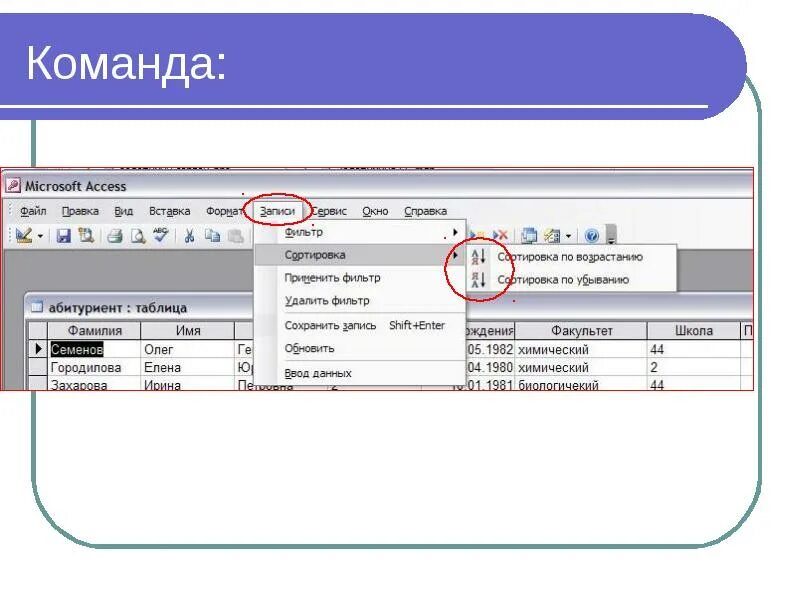This screenshot has width=800, height=600.
Task: Choose Ввод данных
Action: click(x=361, y=373)
